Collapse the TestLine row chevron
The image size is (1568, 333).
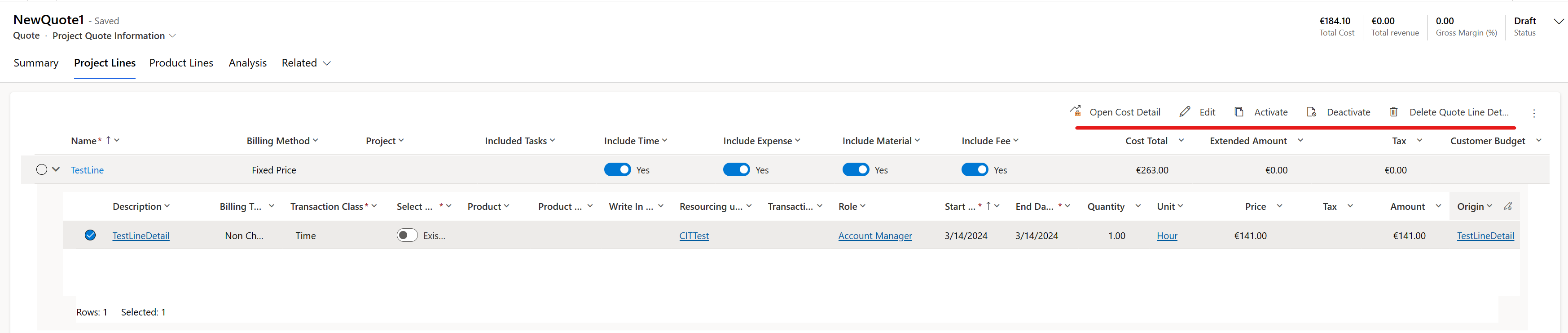(x=56, y=169)
